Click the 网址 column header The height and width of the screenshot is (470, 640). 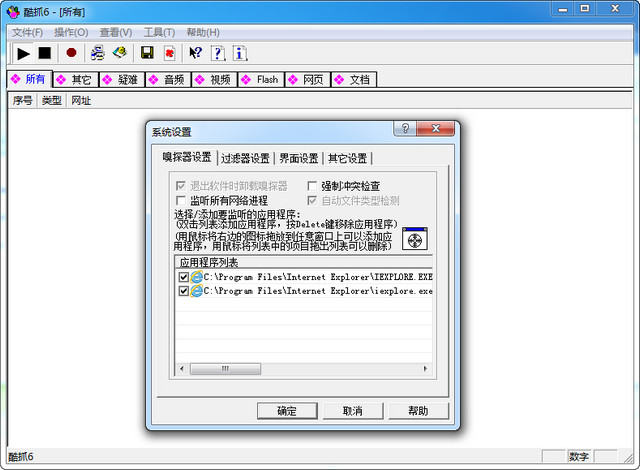tap(81, 100)
